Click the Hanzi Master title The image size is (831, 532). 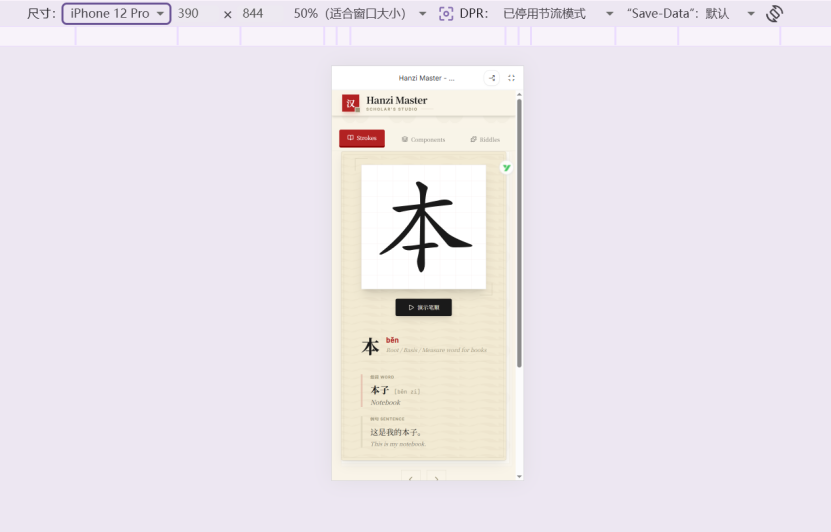tap(396, 100)
